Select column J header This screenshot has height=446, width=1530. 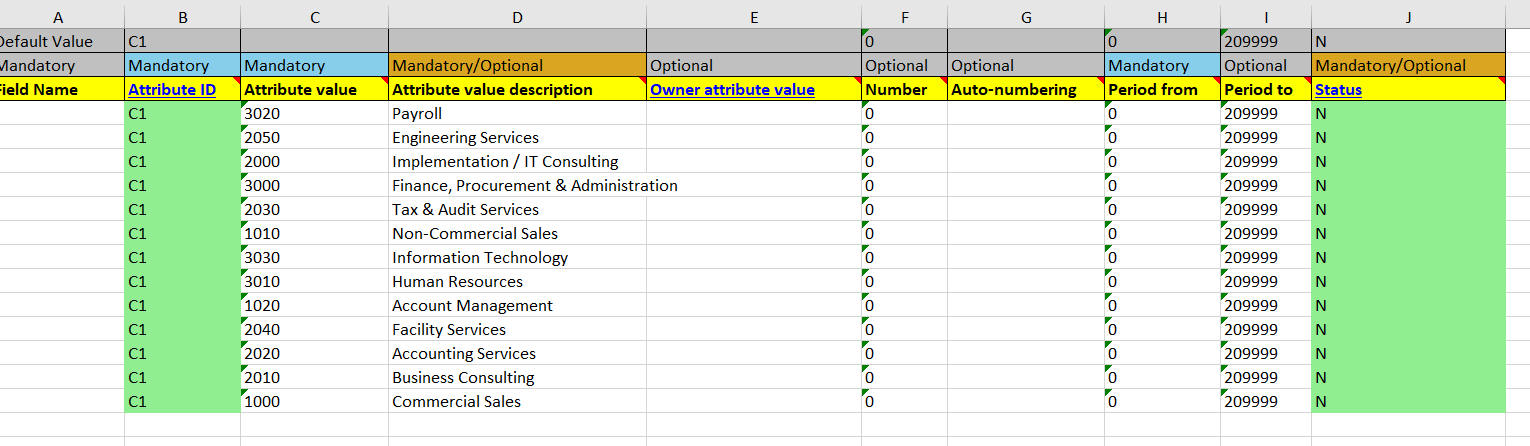1408,16
